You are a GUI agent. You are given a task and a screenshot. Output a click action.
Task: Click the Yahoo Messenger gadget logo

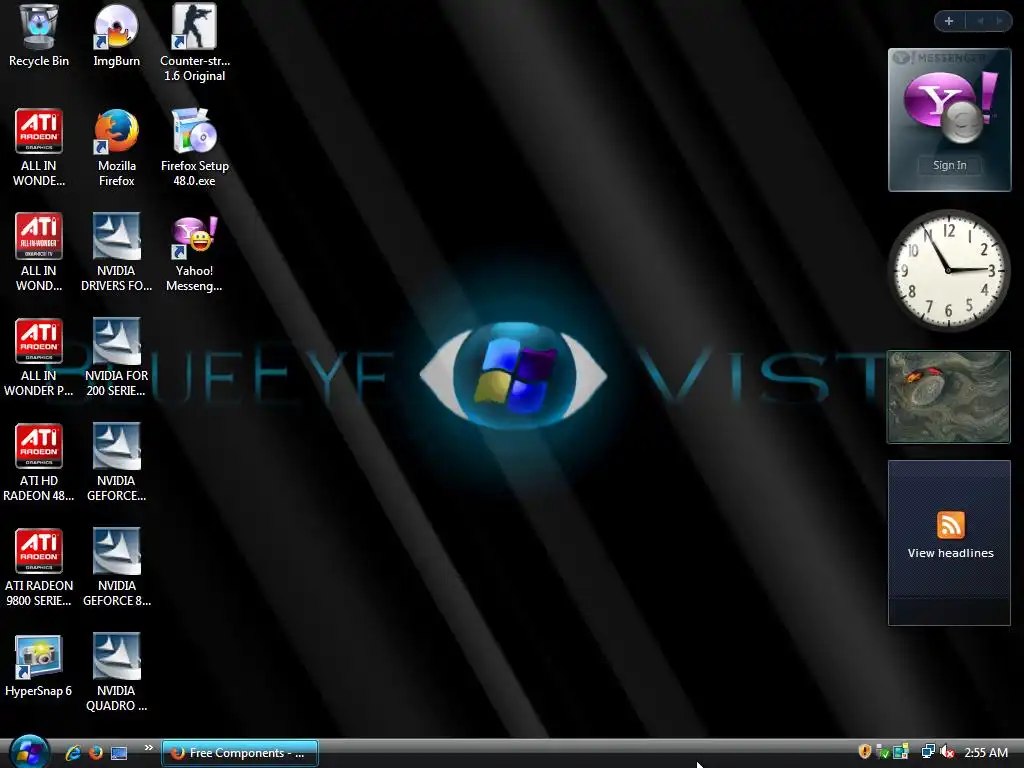point(950,106)
